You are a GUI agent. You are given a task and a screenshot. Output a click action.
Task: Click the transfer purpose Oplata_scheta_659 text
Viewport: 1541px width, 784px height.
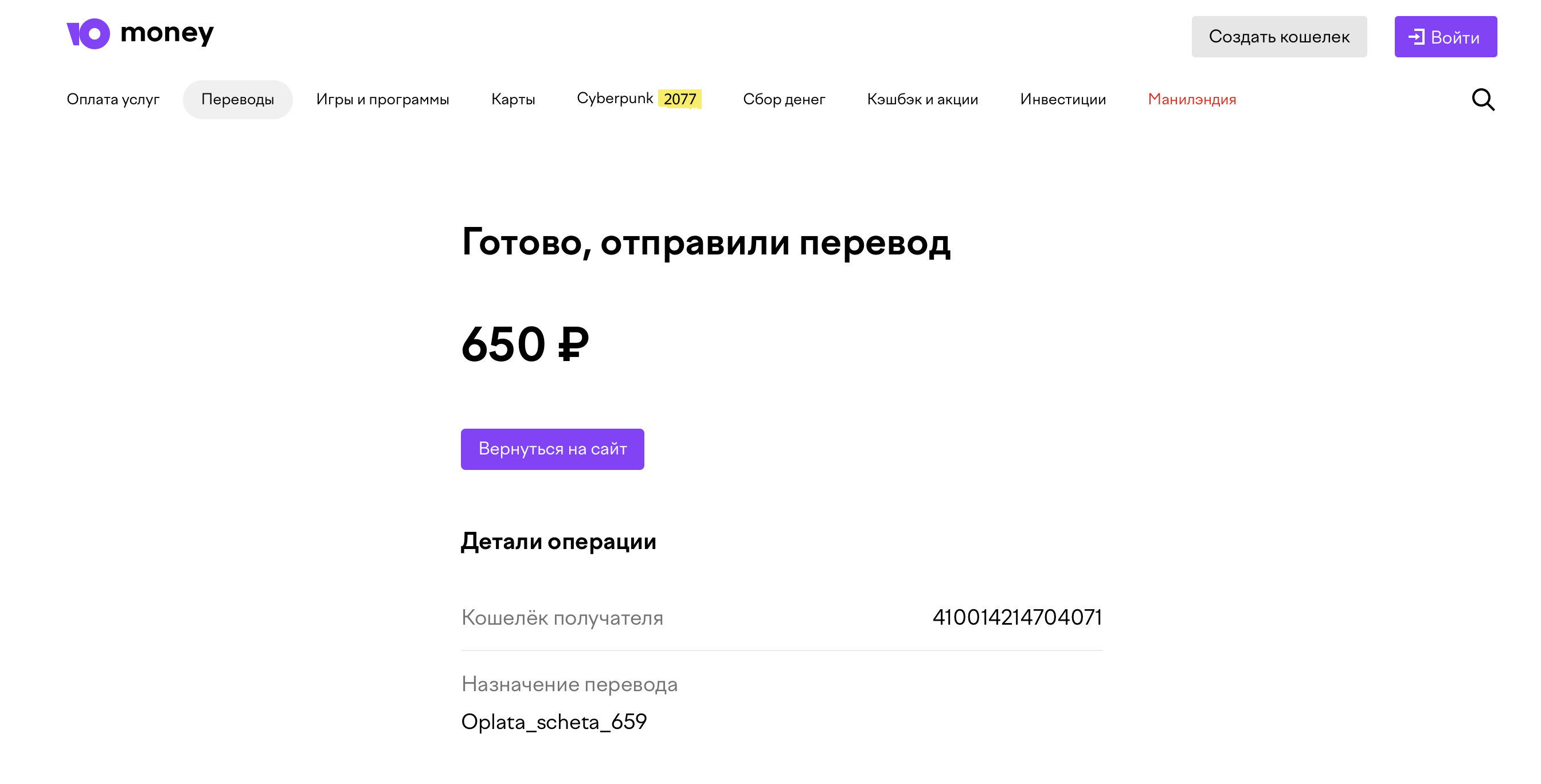click(554, 722)
